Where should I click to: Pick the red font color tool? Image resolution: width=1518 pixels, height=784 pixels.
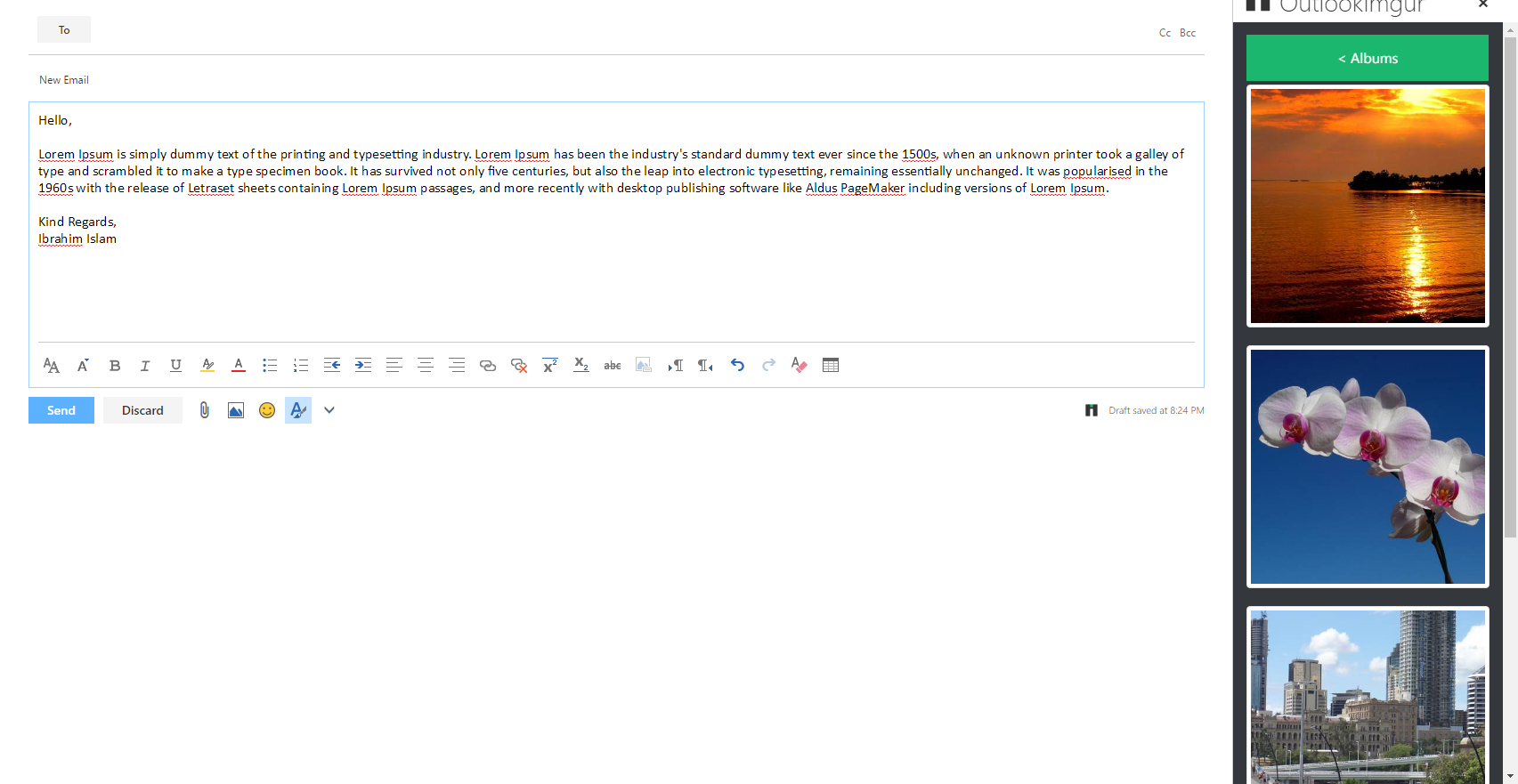(239, 365)
